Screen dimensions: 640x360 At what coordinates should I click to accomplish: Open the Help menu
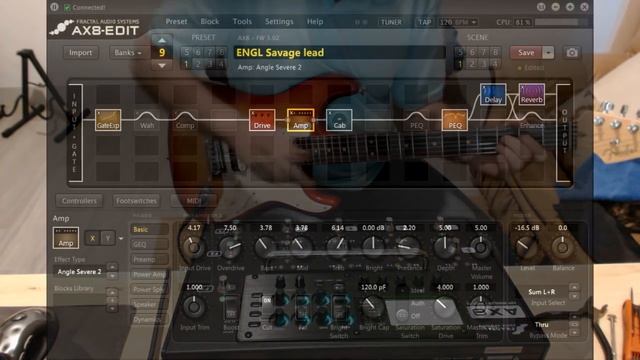click(x=315, y=21)
